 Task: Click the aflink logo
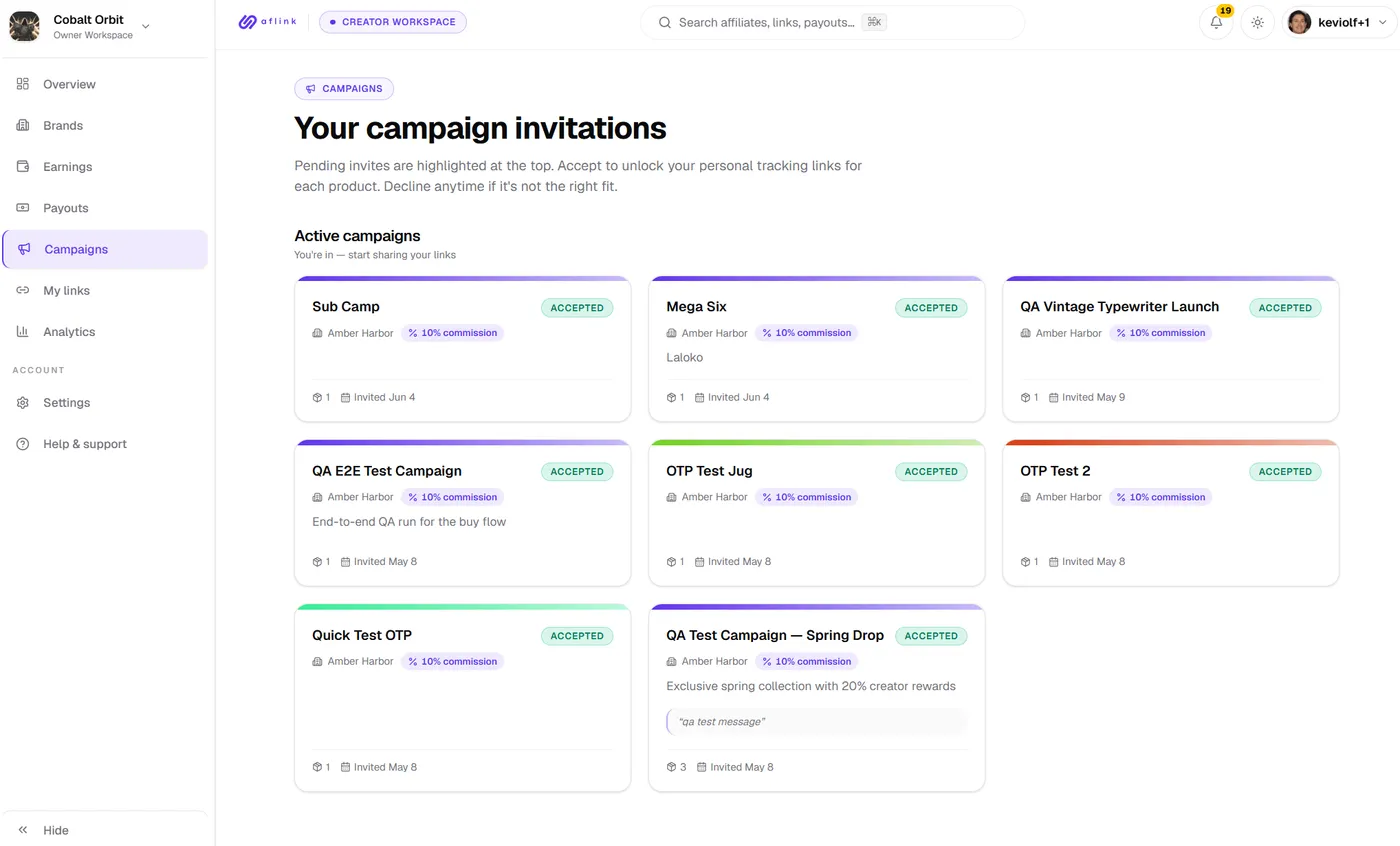click(267, 22)
